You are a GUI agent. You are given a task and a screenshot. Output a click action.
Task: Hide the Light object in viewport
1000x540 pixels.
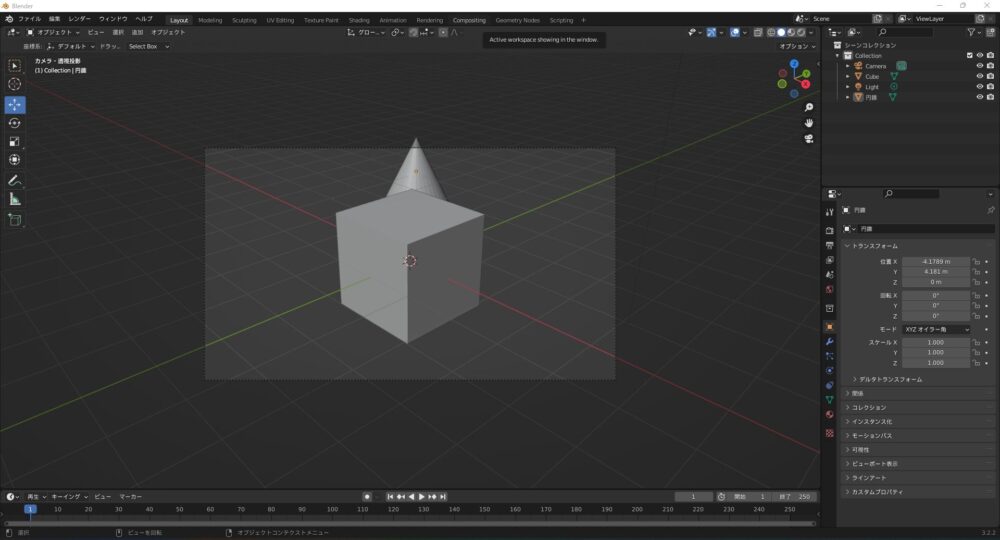980,87
